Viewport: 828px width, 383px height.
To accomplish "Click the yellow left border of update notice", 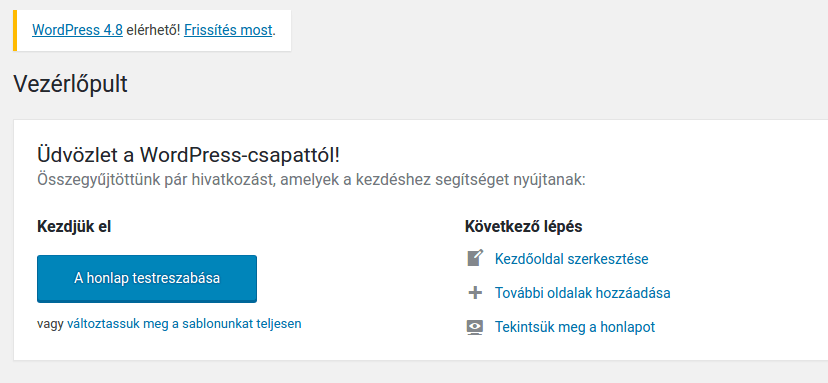I will pos(15,31).
